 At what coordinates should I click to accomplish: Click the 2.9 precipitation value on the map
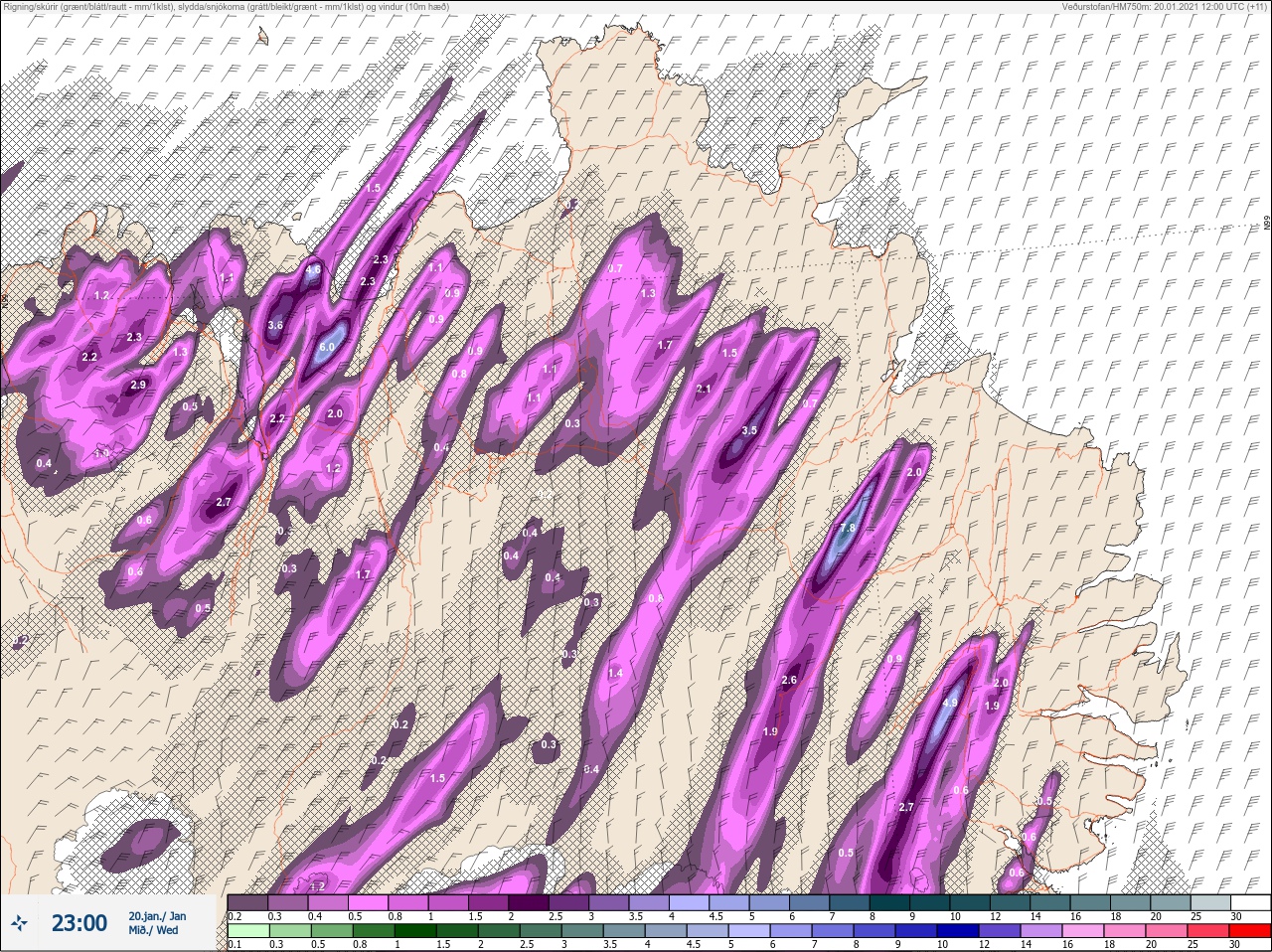(138, 385)
